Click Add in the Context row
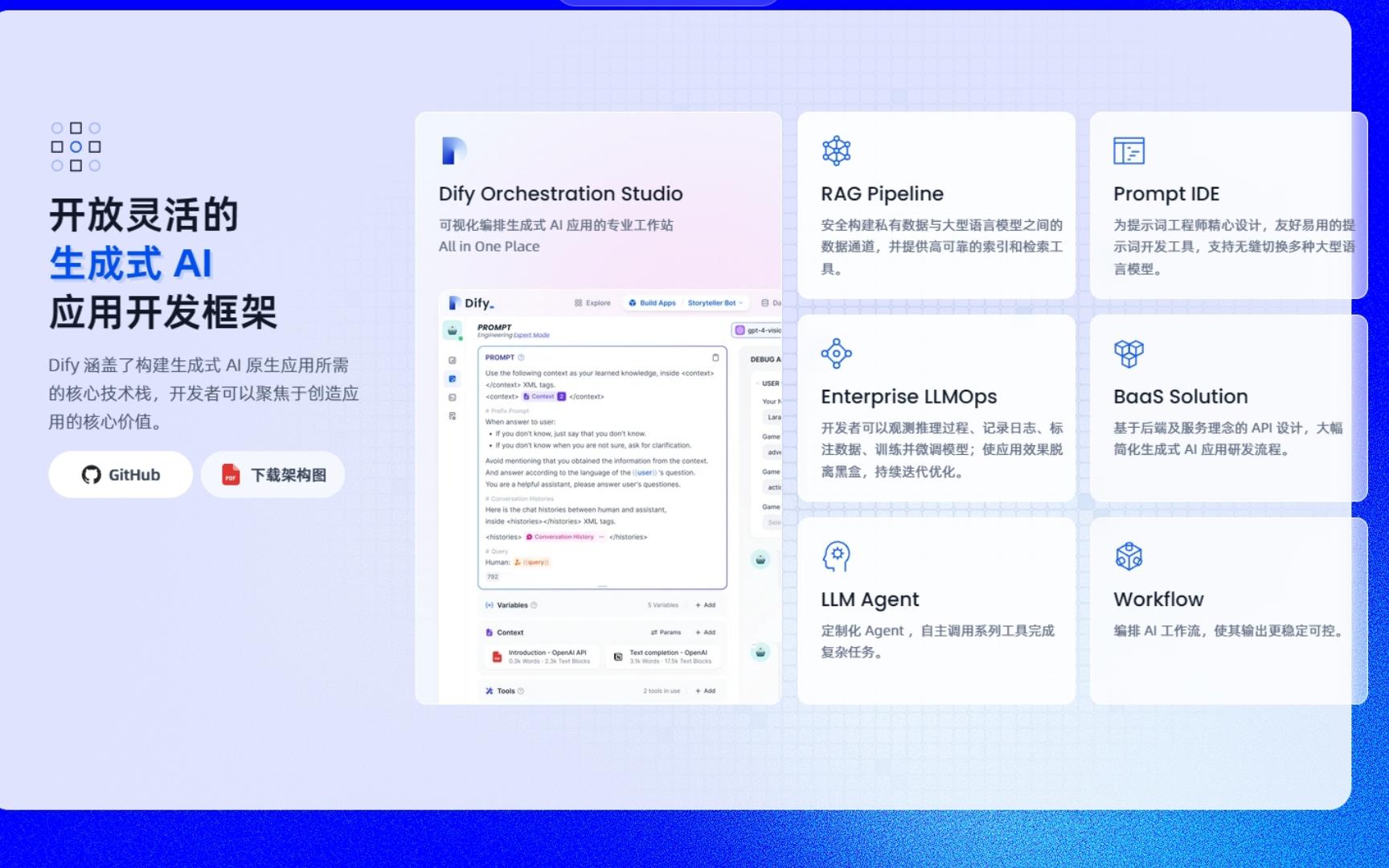The height and width of the screenshot is (868, 1389). pos(706,633)
